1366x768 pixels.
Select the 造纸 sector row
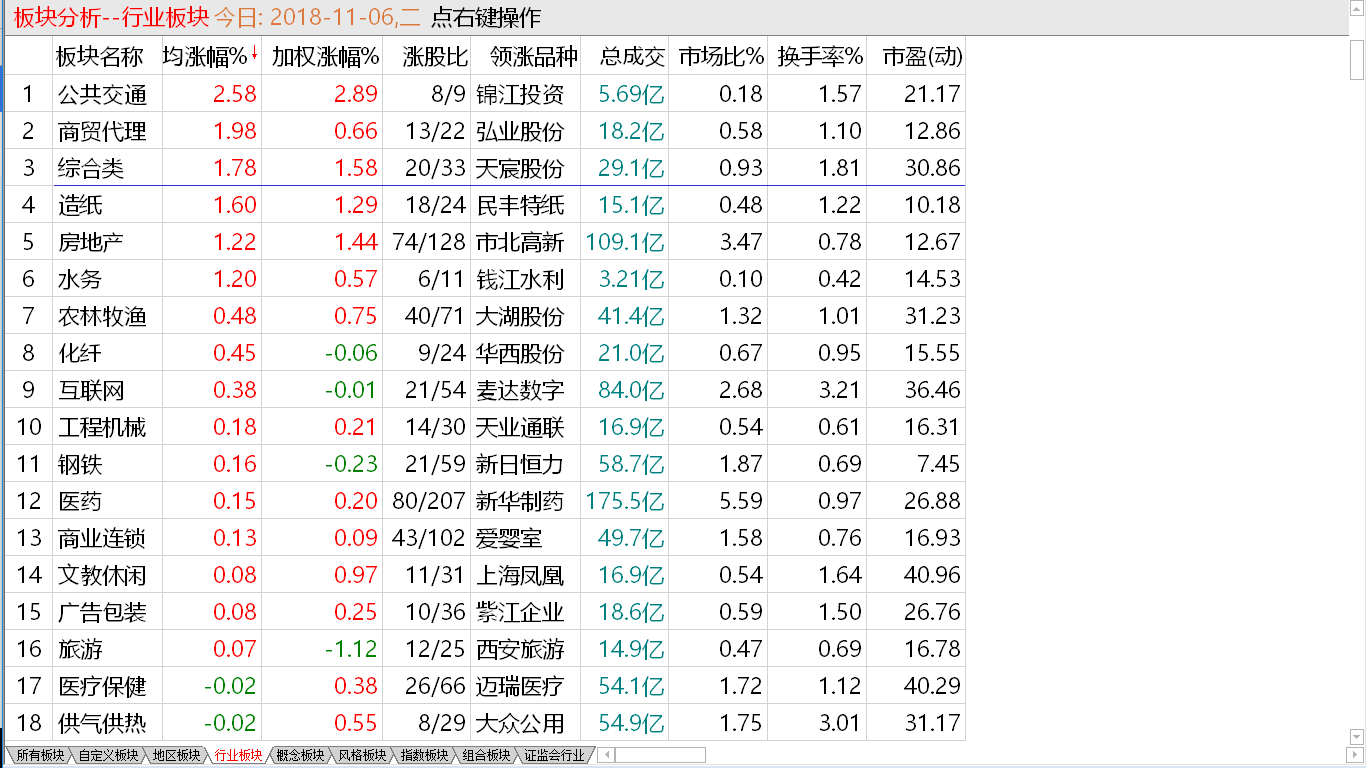click(486, 205)
